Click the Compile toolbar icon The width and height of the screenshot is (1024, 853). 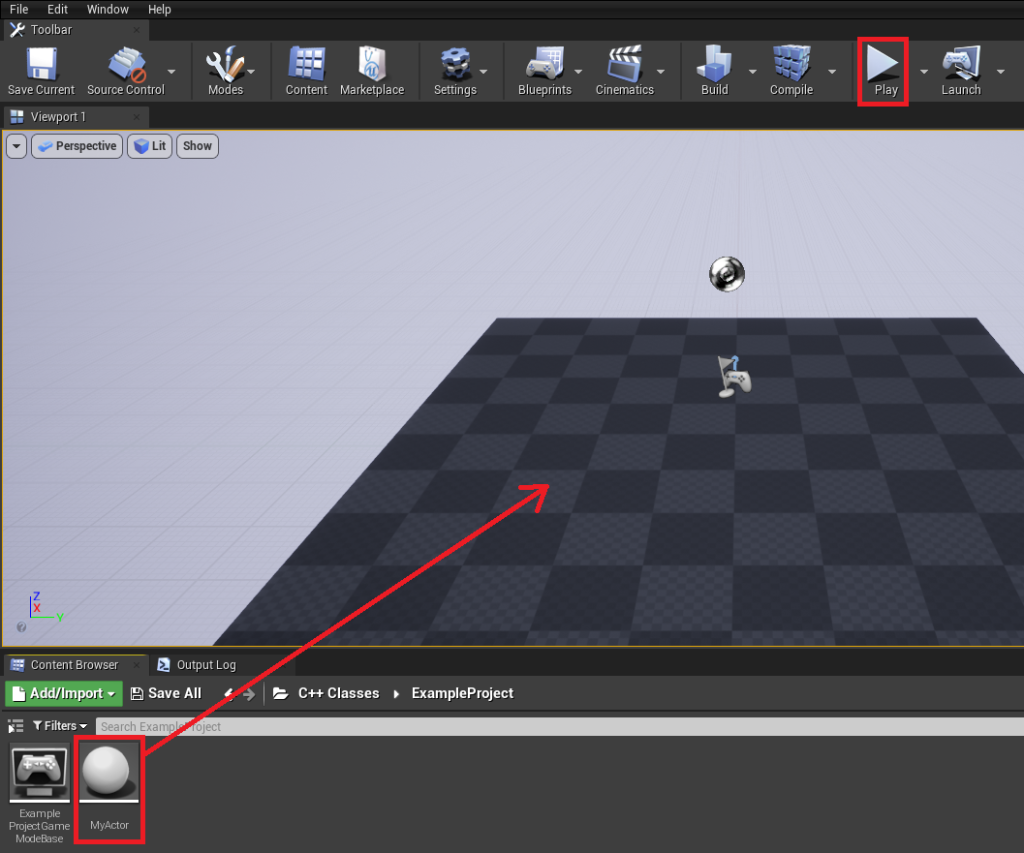pyautogui.click(x=792, y=64)
